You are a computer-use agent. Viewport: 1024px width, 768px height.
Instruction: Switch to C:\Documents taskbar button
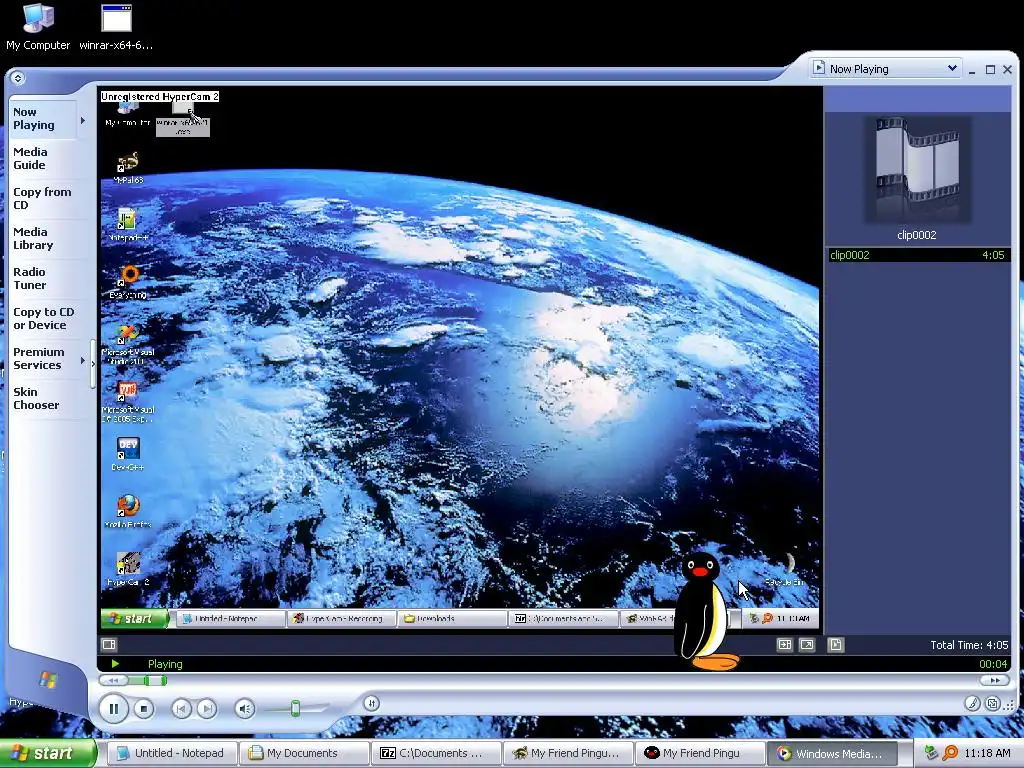pyautogui.click(x=436, y=753)
